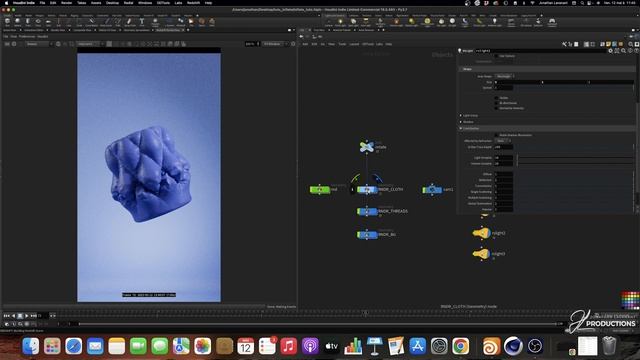
Task: Select the RNDR_CLOTH node
Action: (367, 189)
